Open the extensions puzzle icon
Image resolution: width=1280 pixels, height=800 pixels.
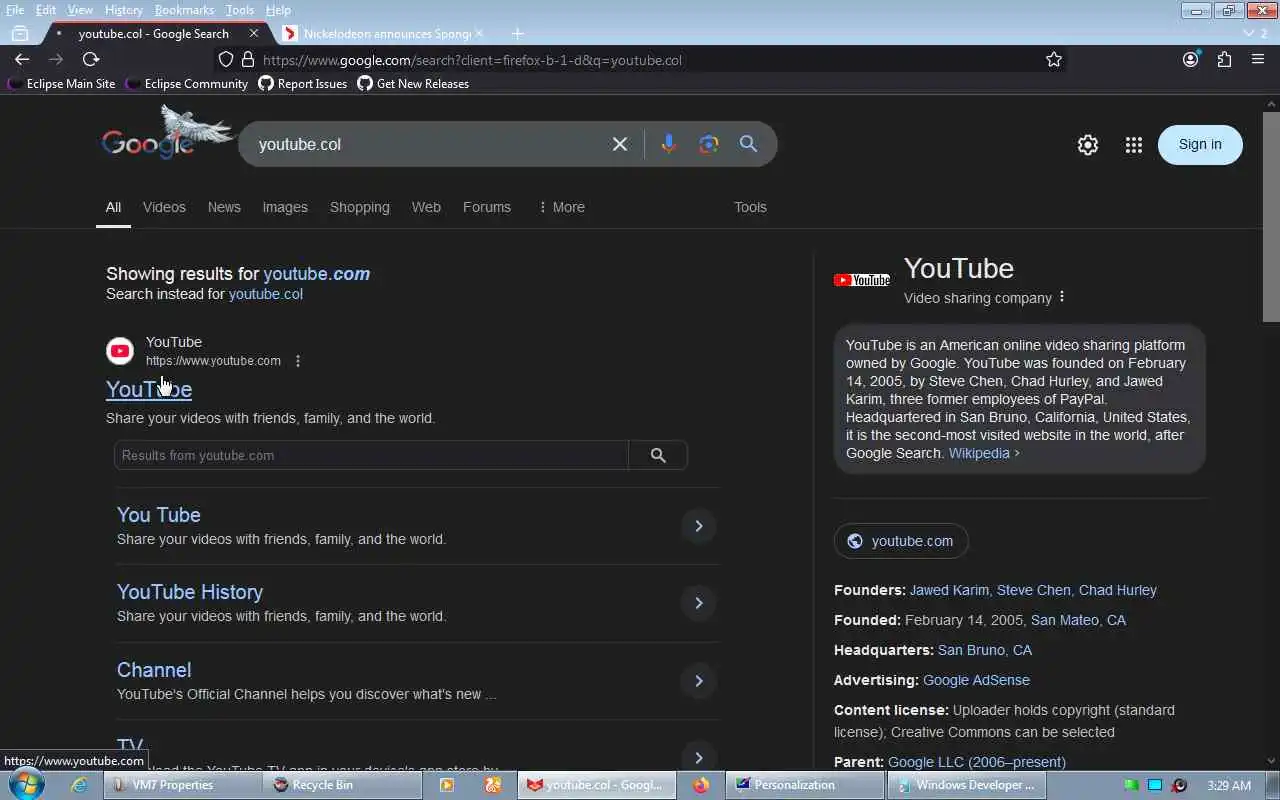[x=1224, y=60]
